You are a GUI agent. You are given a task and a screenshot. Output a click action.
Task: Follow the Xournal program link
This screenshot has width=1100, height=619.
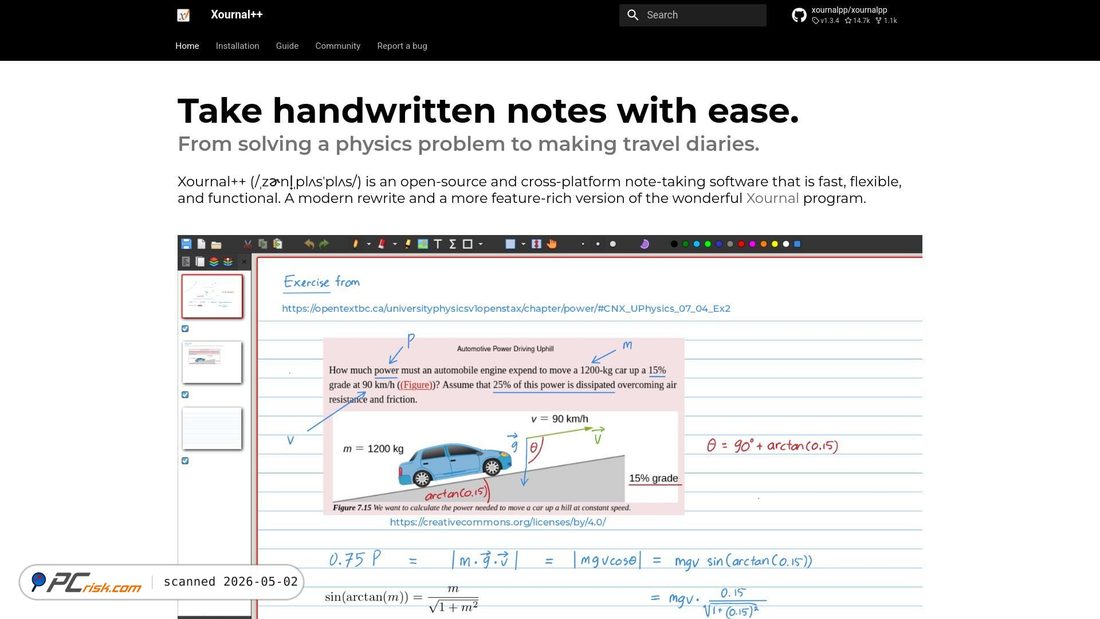(772, 199)
